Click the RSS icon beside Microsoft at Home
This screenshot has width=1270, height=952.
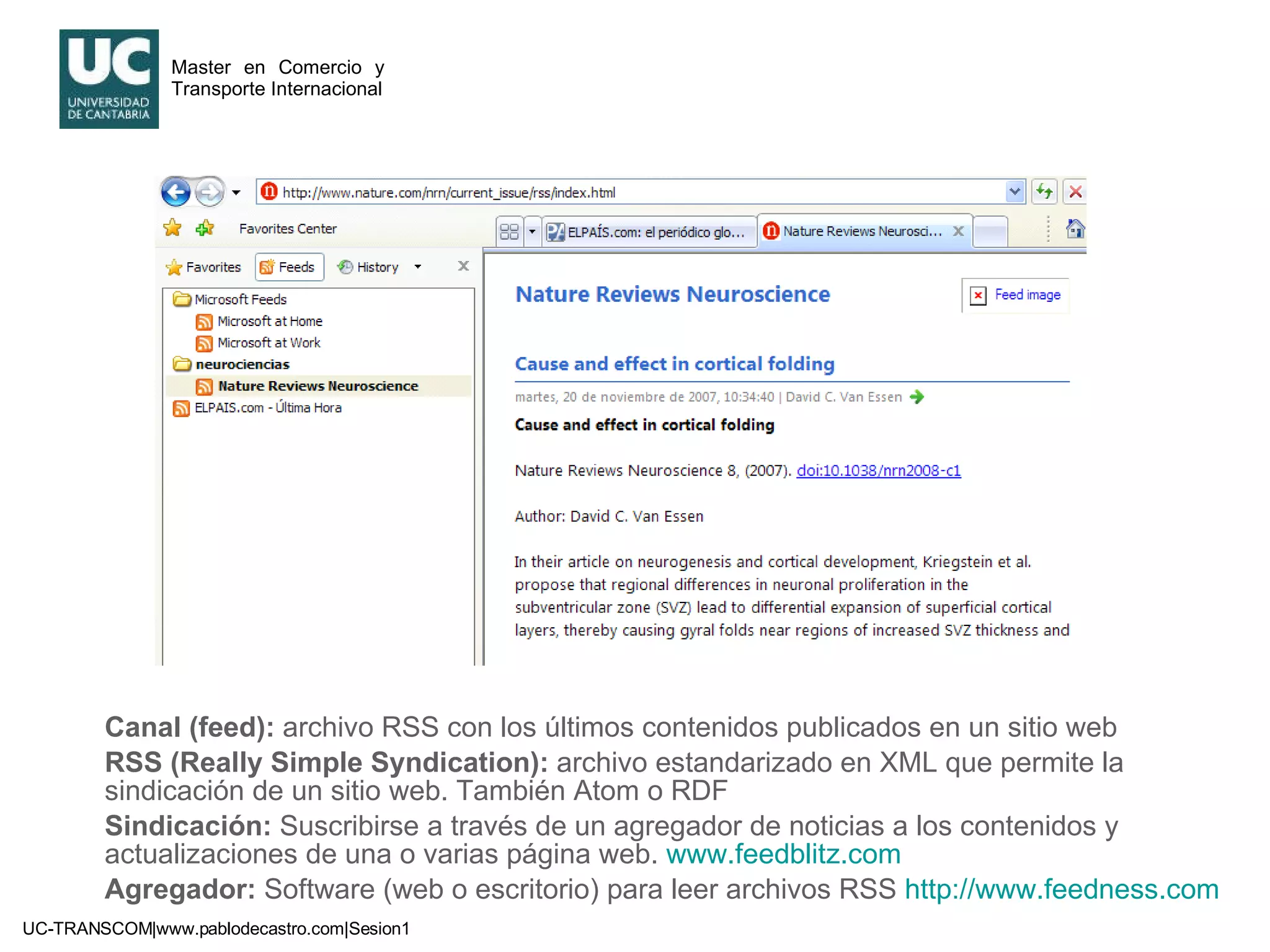coord(204,322)
